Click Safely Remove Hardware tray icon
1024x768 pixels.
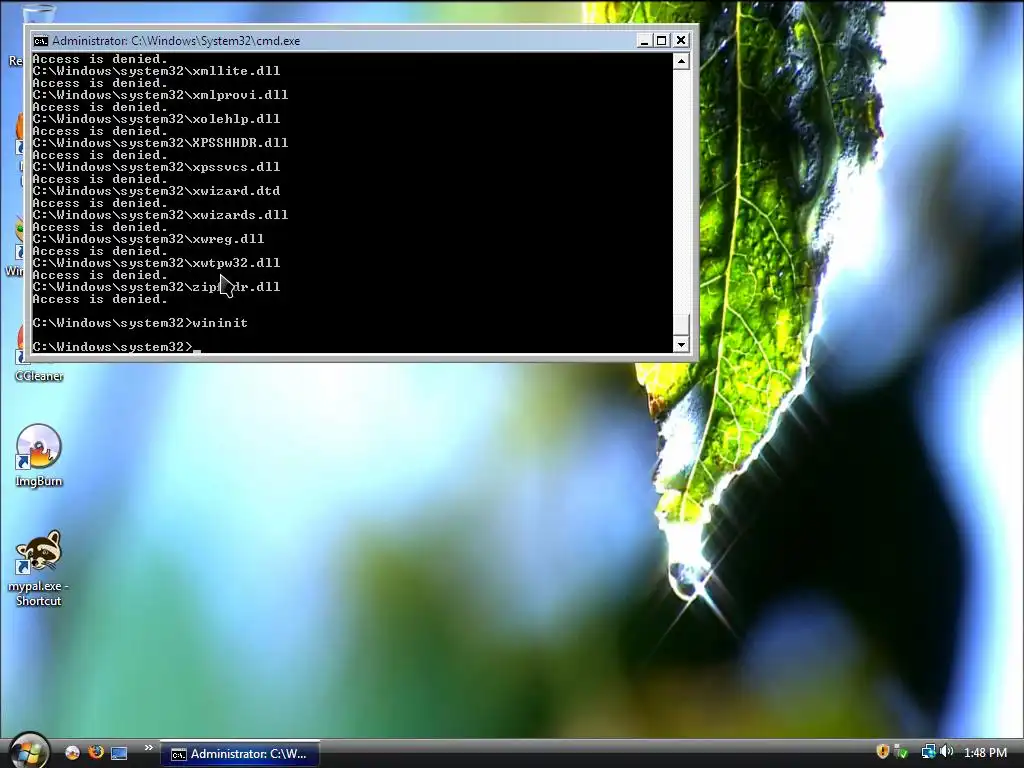(902, 752)
